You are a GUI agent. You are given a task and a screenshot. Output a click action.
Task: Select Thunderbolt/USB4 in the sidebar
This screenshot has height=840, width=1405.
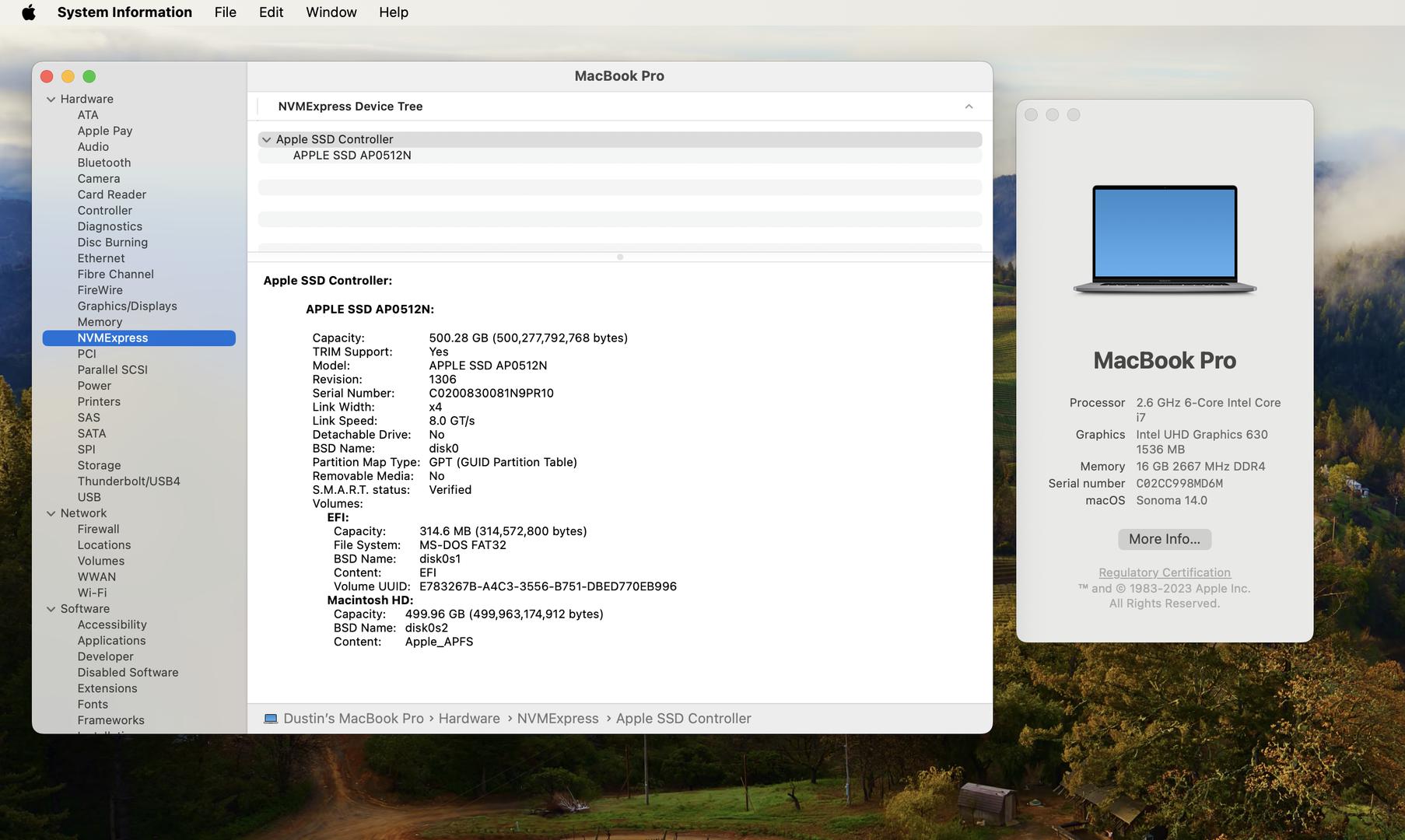[128, 481]
